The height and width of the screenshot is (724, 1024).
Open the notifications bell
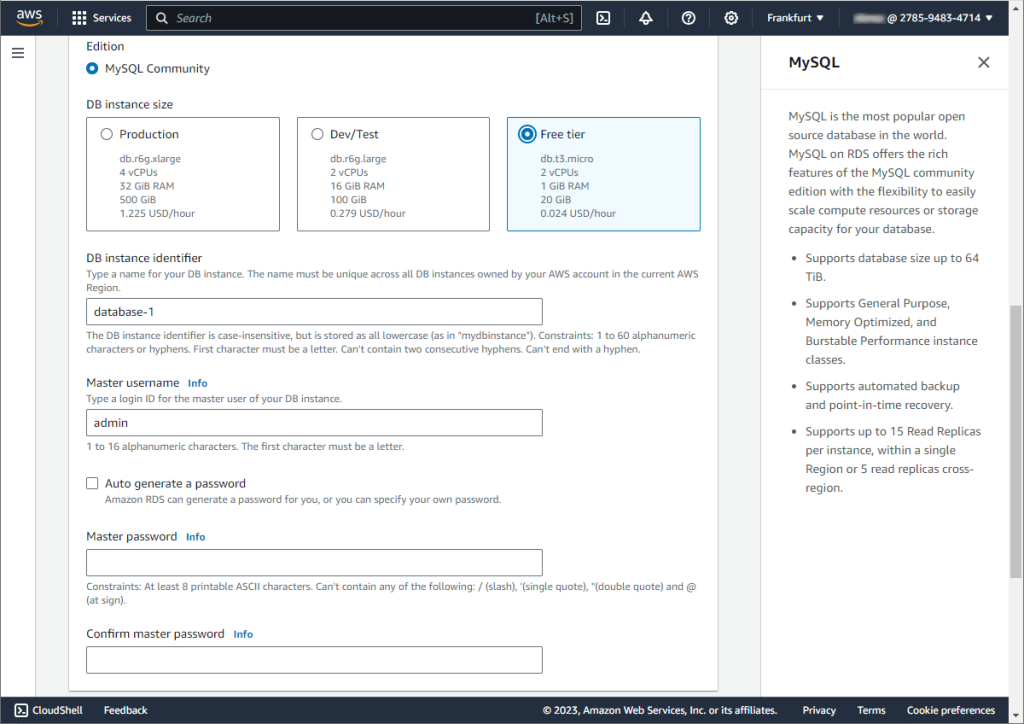pos(646,18)
